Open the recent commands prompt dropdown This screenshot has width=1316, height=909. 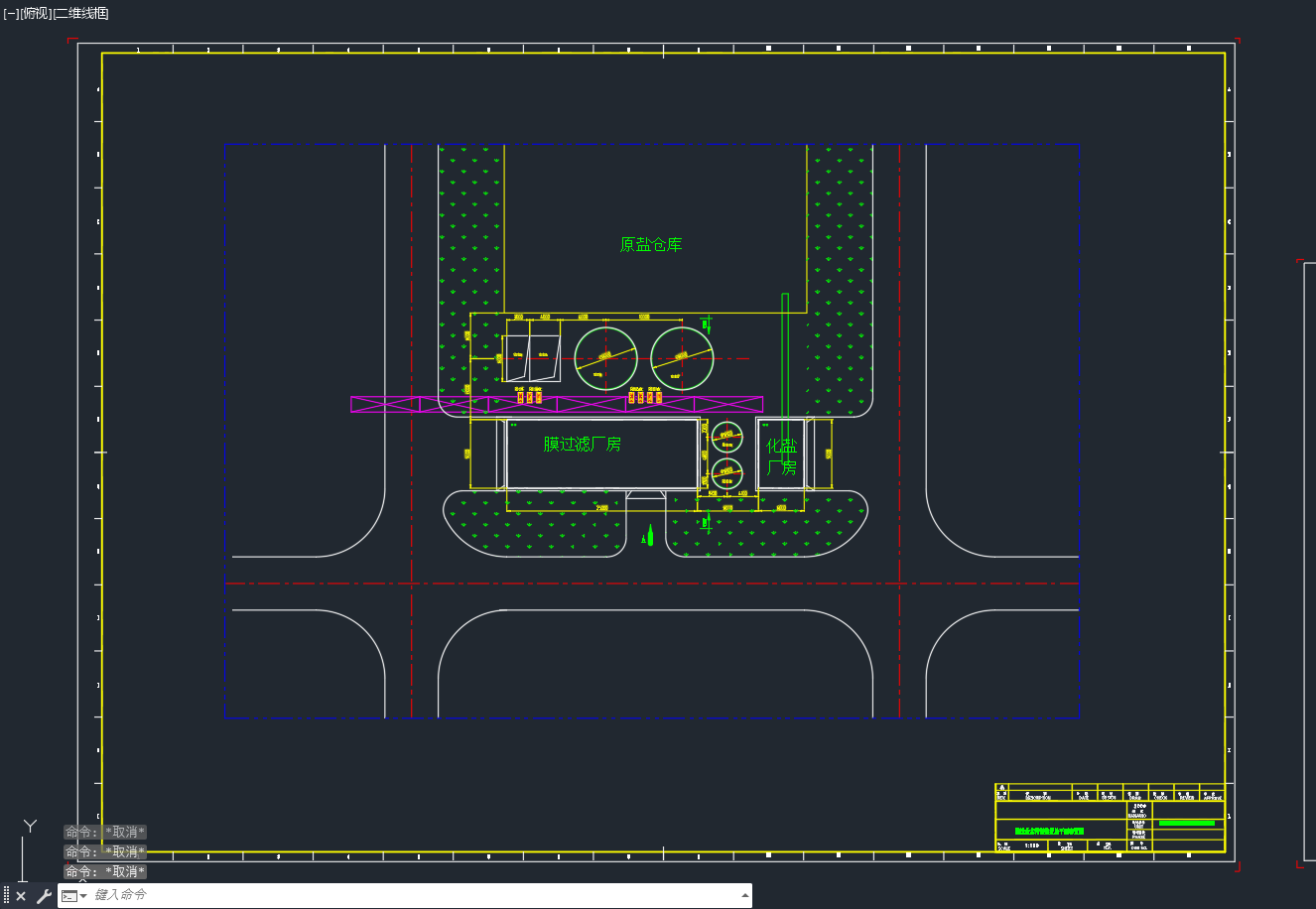tap(74, 896)
